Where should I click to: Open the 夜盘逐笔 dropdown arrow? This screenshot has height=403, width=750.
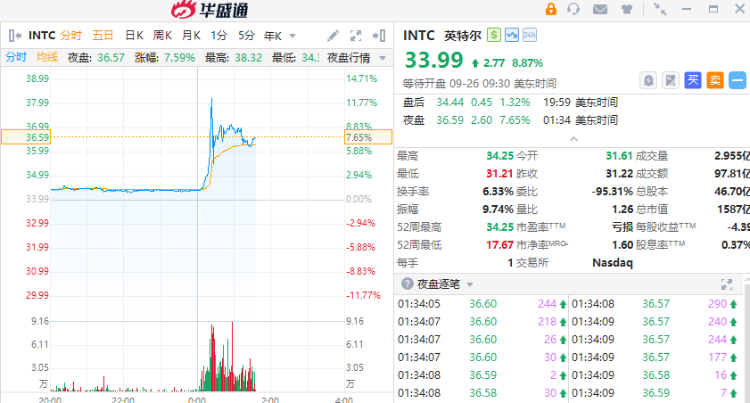pyautogui.click(x=470, y=284)
